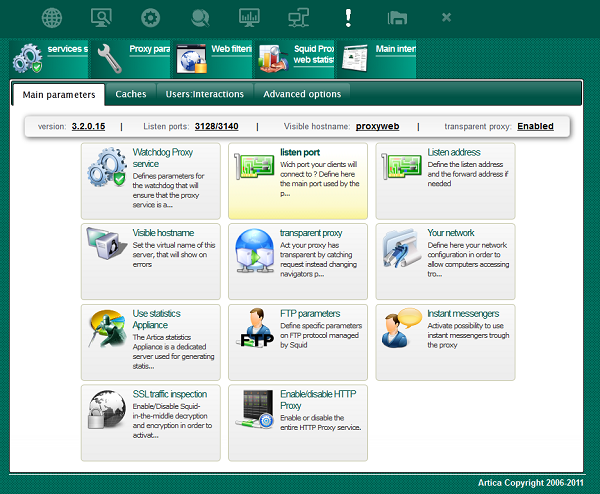Open the 'services s' shortcut label

point(68,49)
